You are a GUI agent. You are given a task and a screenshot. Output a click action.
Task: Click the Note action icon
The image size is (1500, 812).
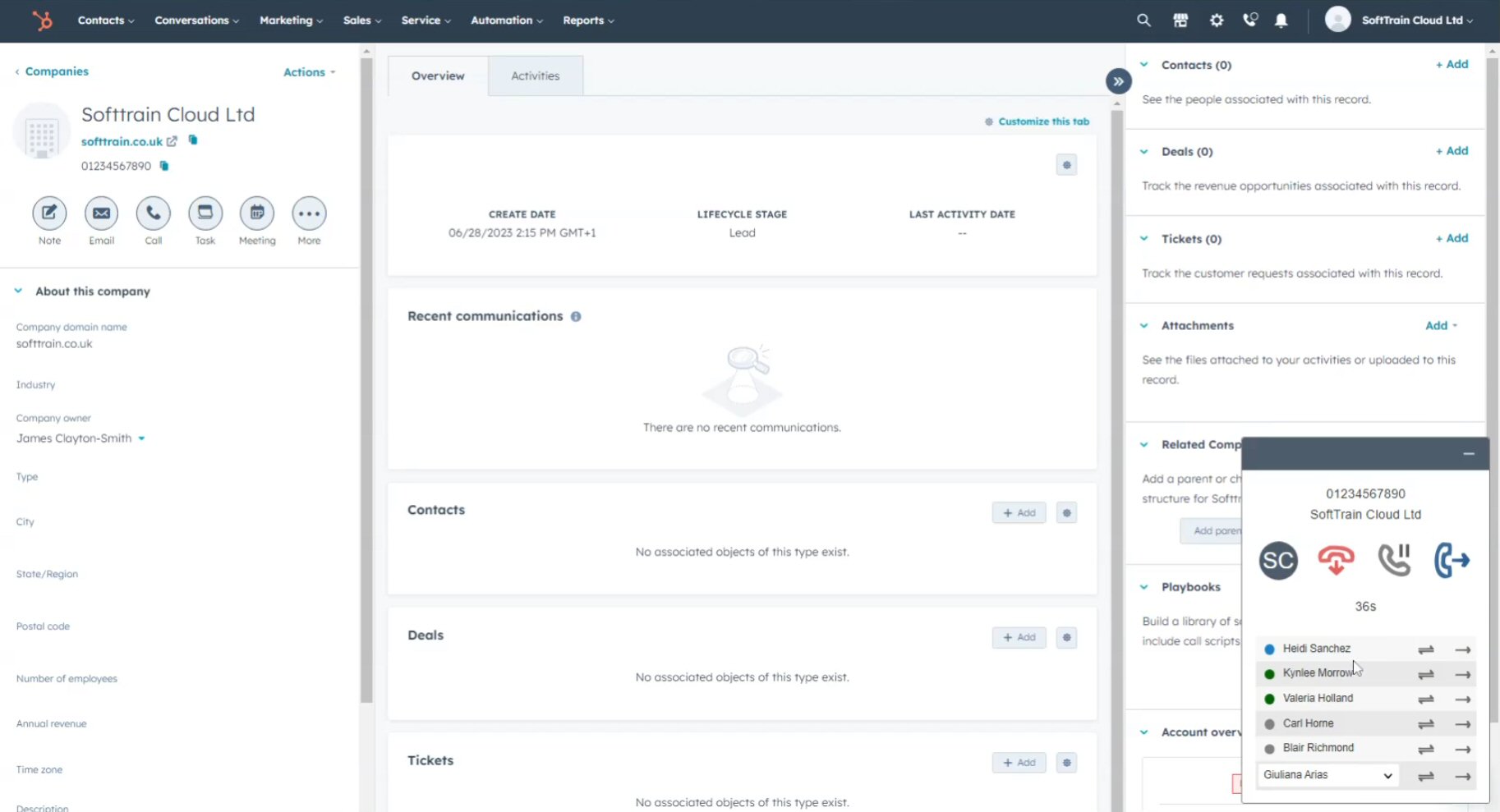49,213
